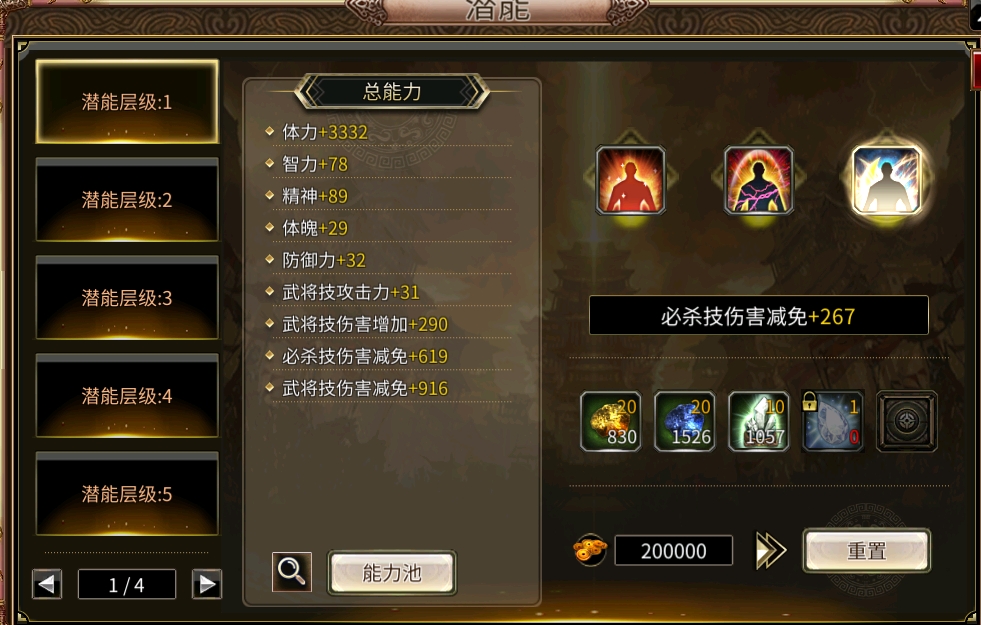981x625 pixels.
Task: Go to the next page arrow
Action: 207,584
